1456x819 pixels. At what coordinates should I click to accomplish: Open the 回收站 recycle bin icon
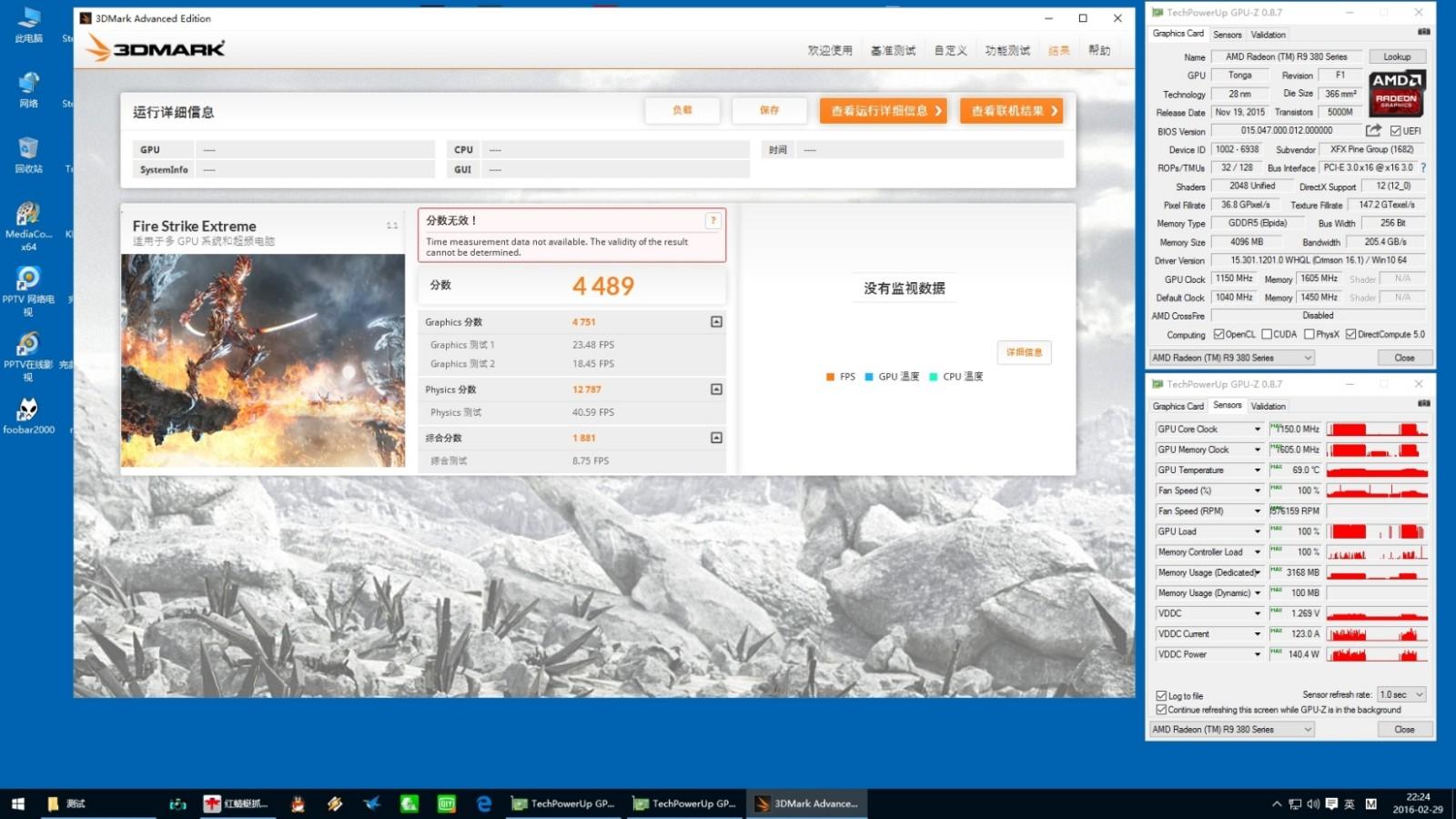(x=28, y=155)
